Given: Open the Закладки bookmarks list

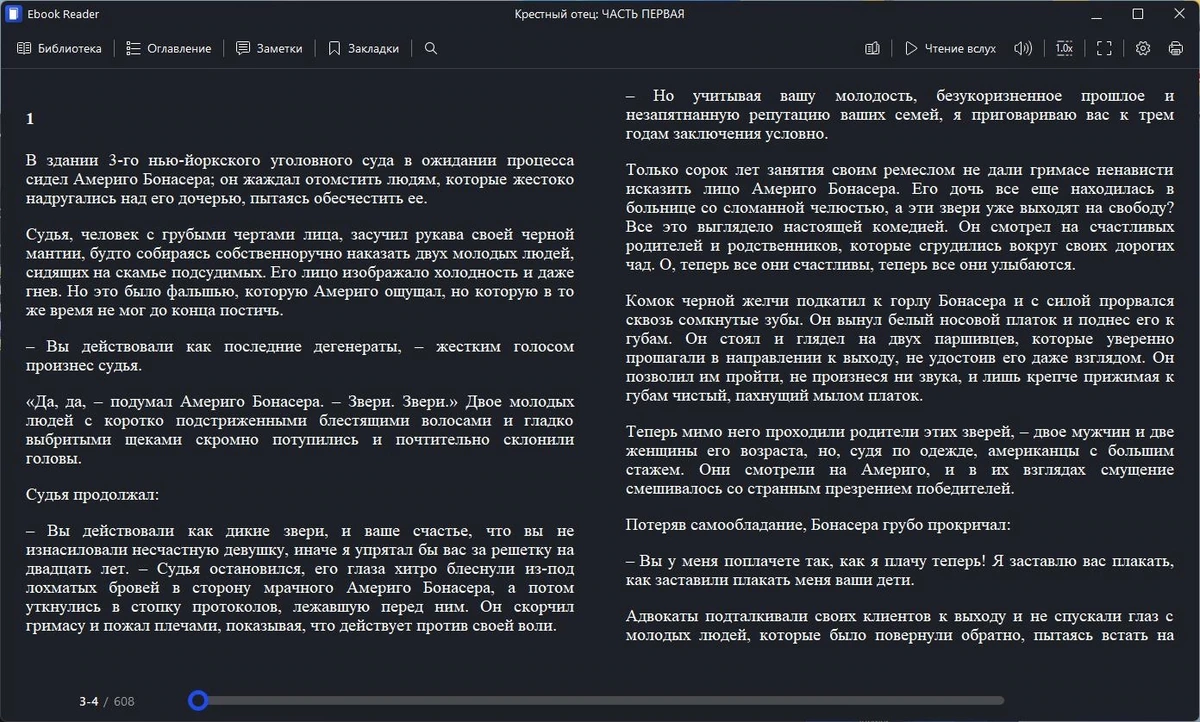Looking at the screenshot, I should [x=364, y=48].
